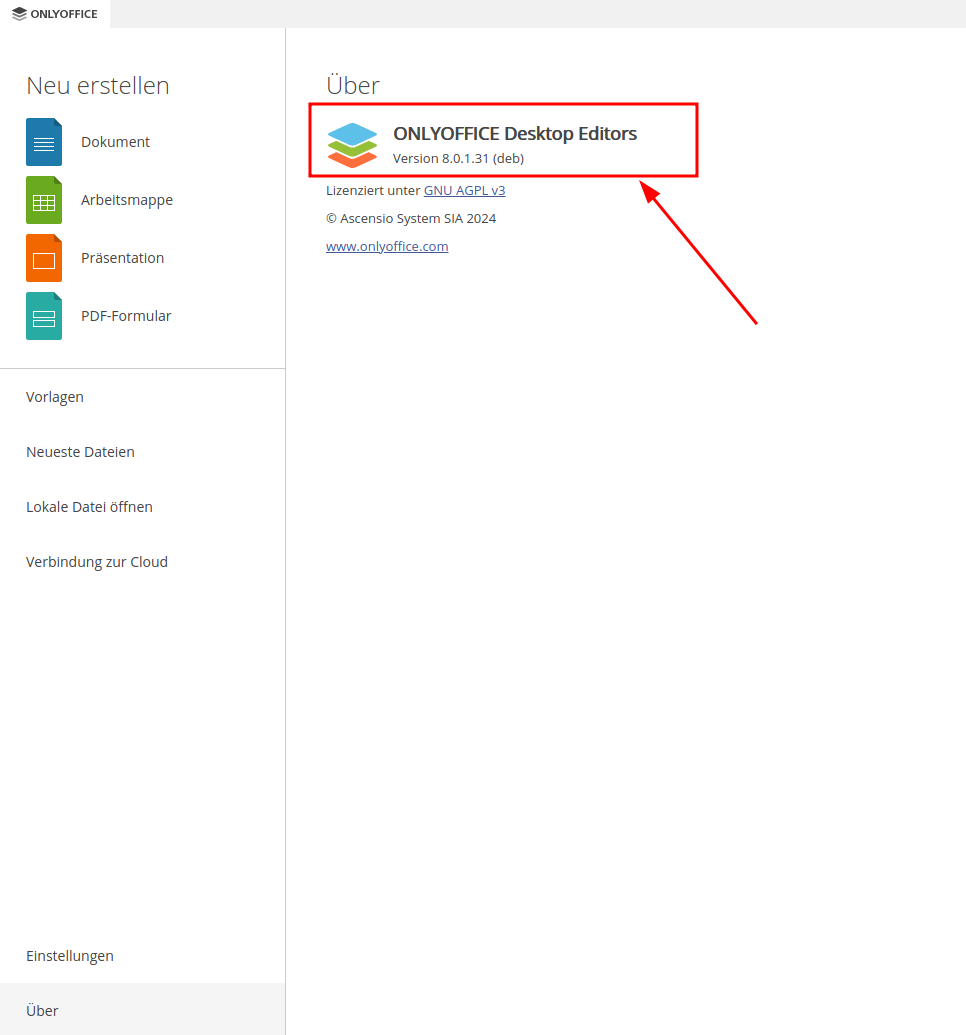
Task: Visit www.onlyoffice.com link
Action: tap(387, 246)
